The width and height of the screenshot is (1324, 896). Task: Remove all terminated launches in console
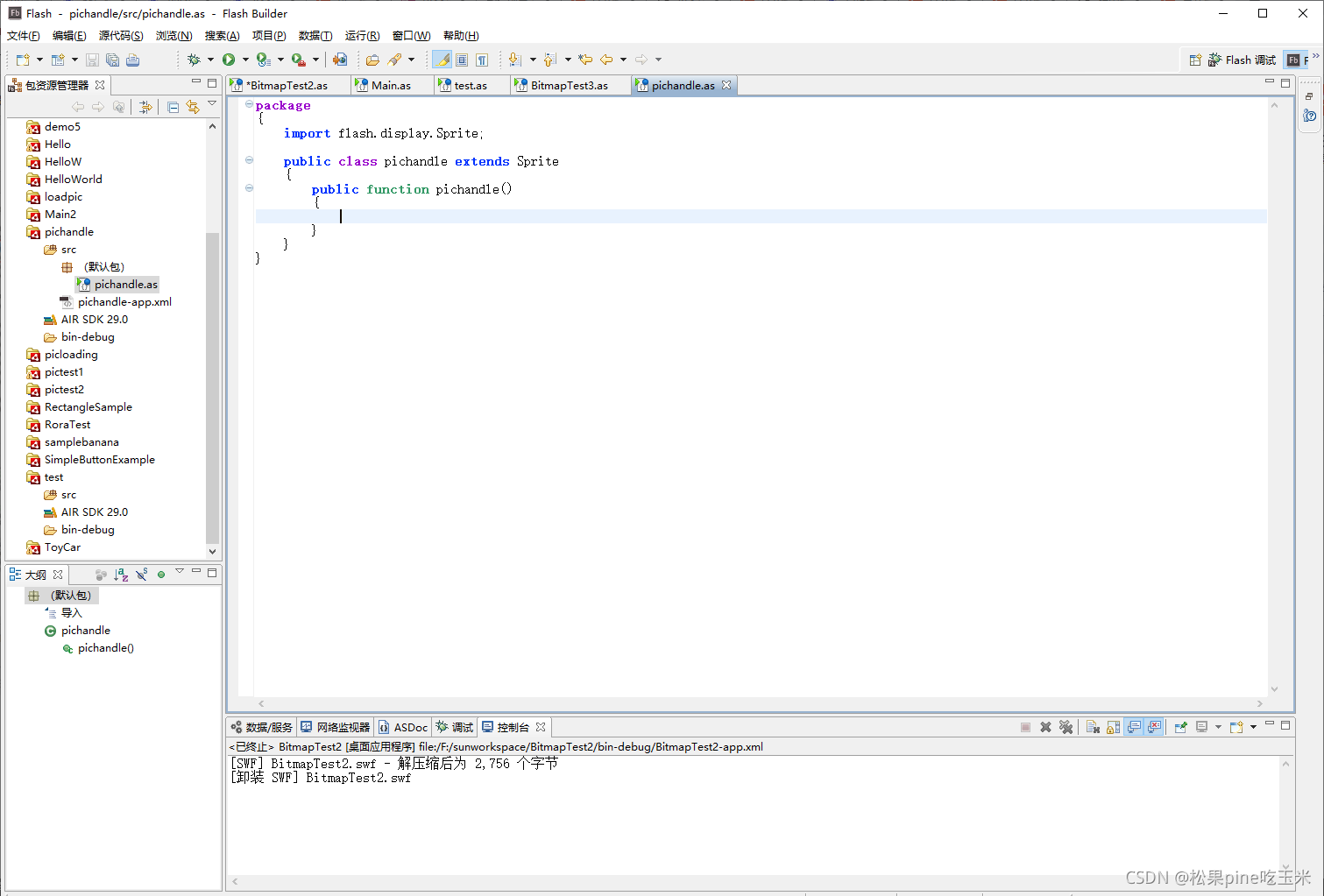1066,727
